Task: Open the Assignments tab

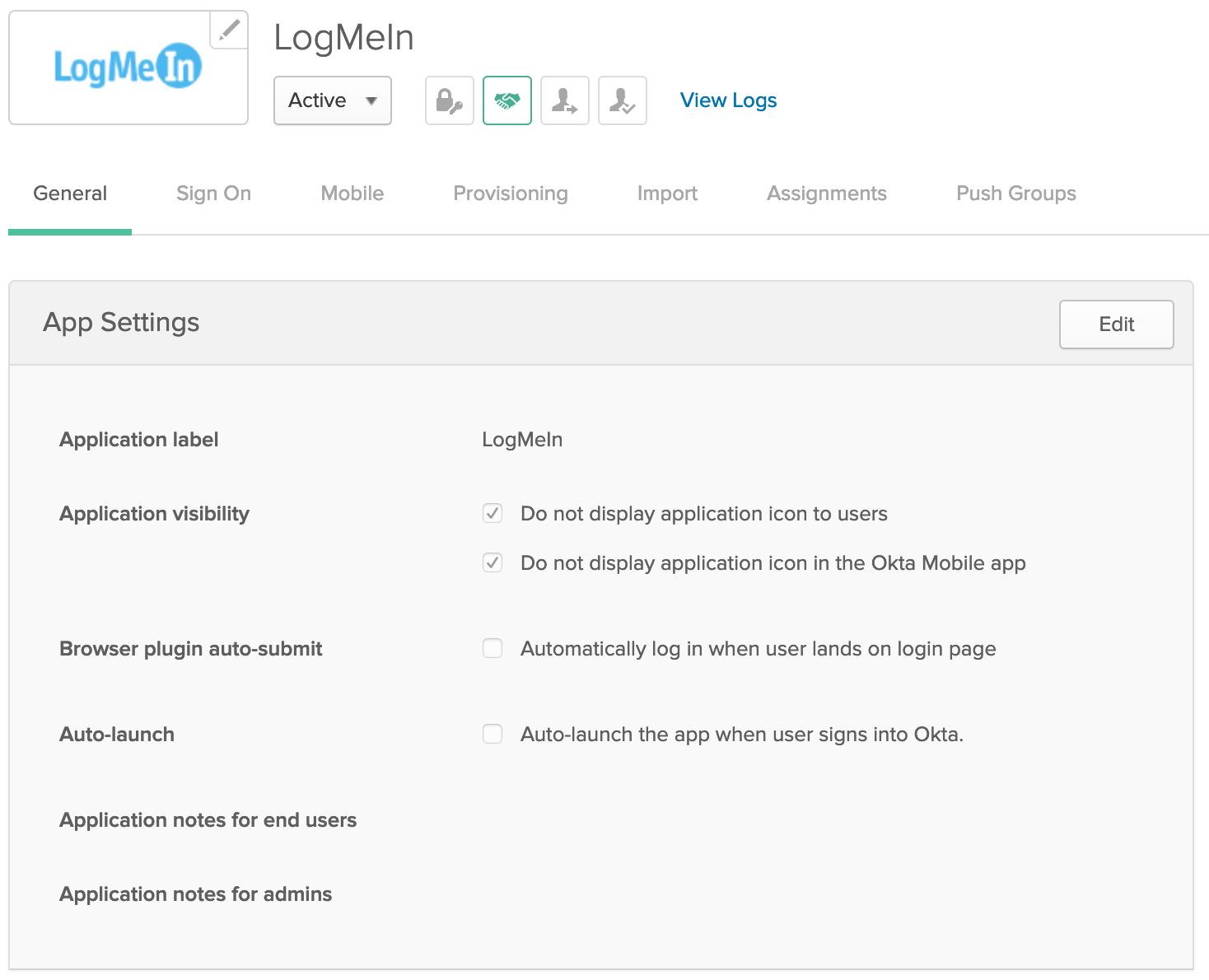Action: (x=827, y=194)
